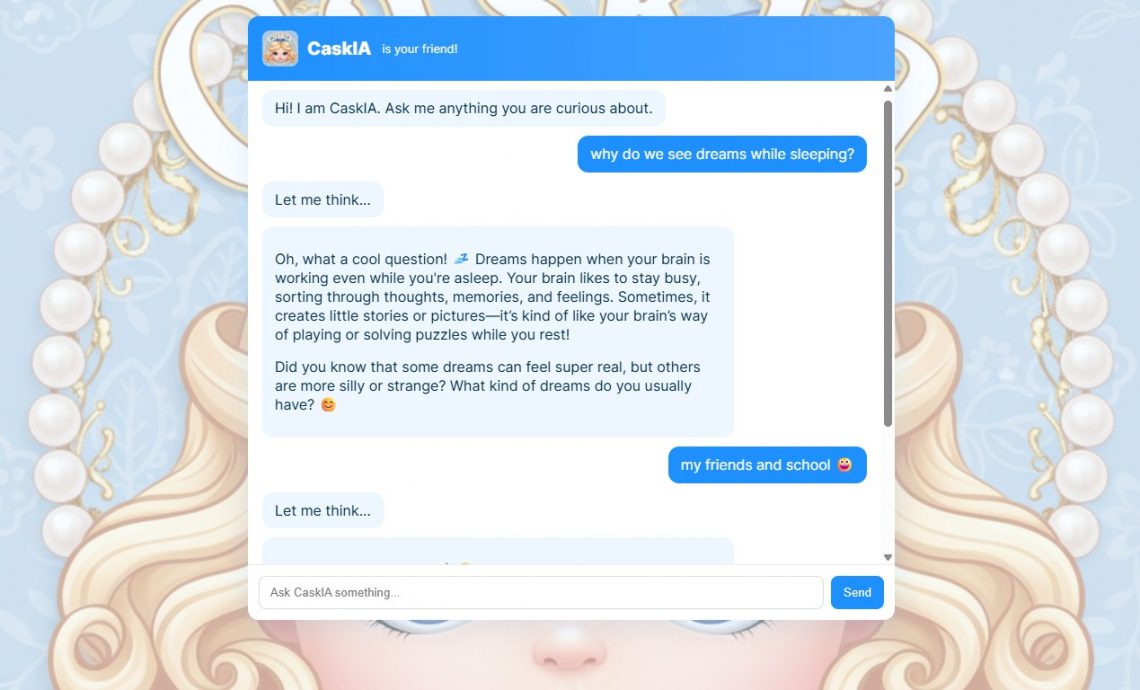
Task: Click the scrollbar down arrow
Action: [888, 557]
